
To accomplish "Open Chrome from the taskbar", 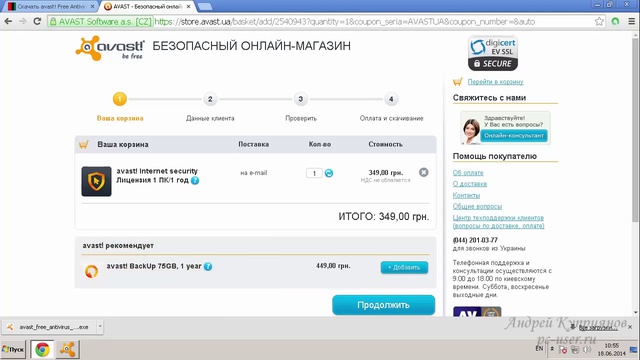I will coord(42,349).
